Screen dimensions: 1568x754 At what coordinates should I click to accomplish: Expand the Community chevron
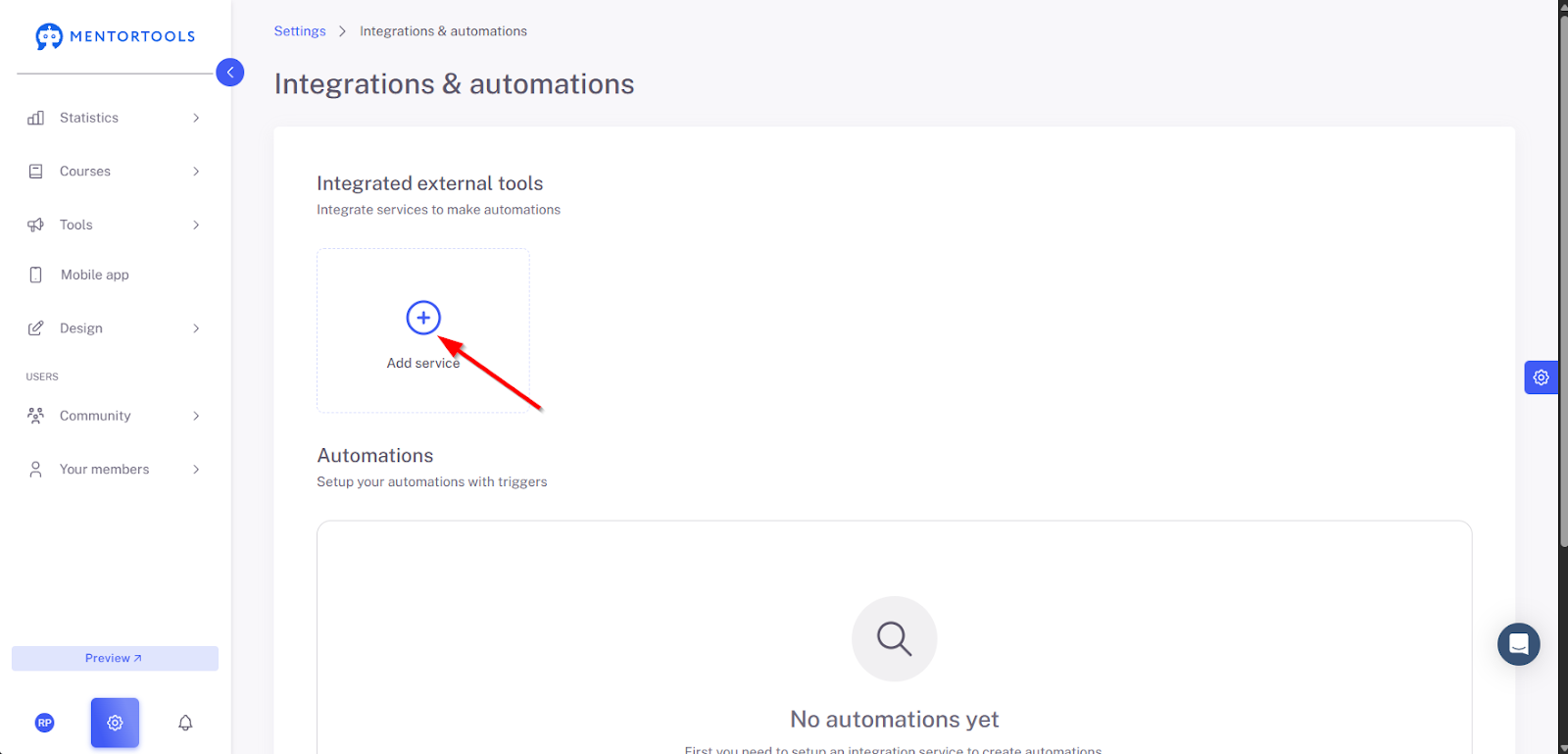pos(196,416)
